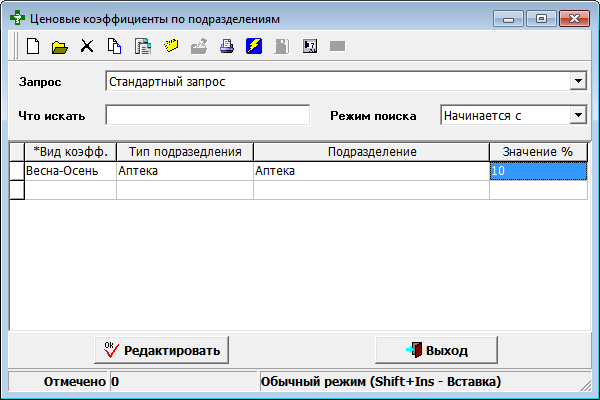Screen dimensions: 600x400
Task: Delete record with the black X icon
Action: [87, 46]
